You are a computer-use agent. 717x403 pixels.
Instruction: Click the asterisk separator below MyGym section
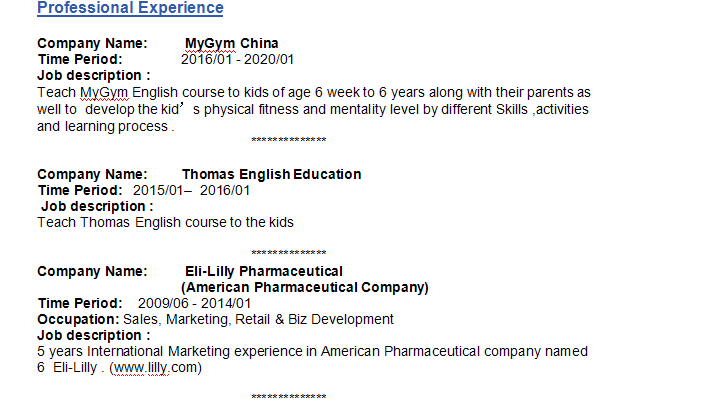coord(288,141)
